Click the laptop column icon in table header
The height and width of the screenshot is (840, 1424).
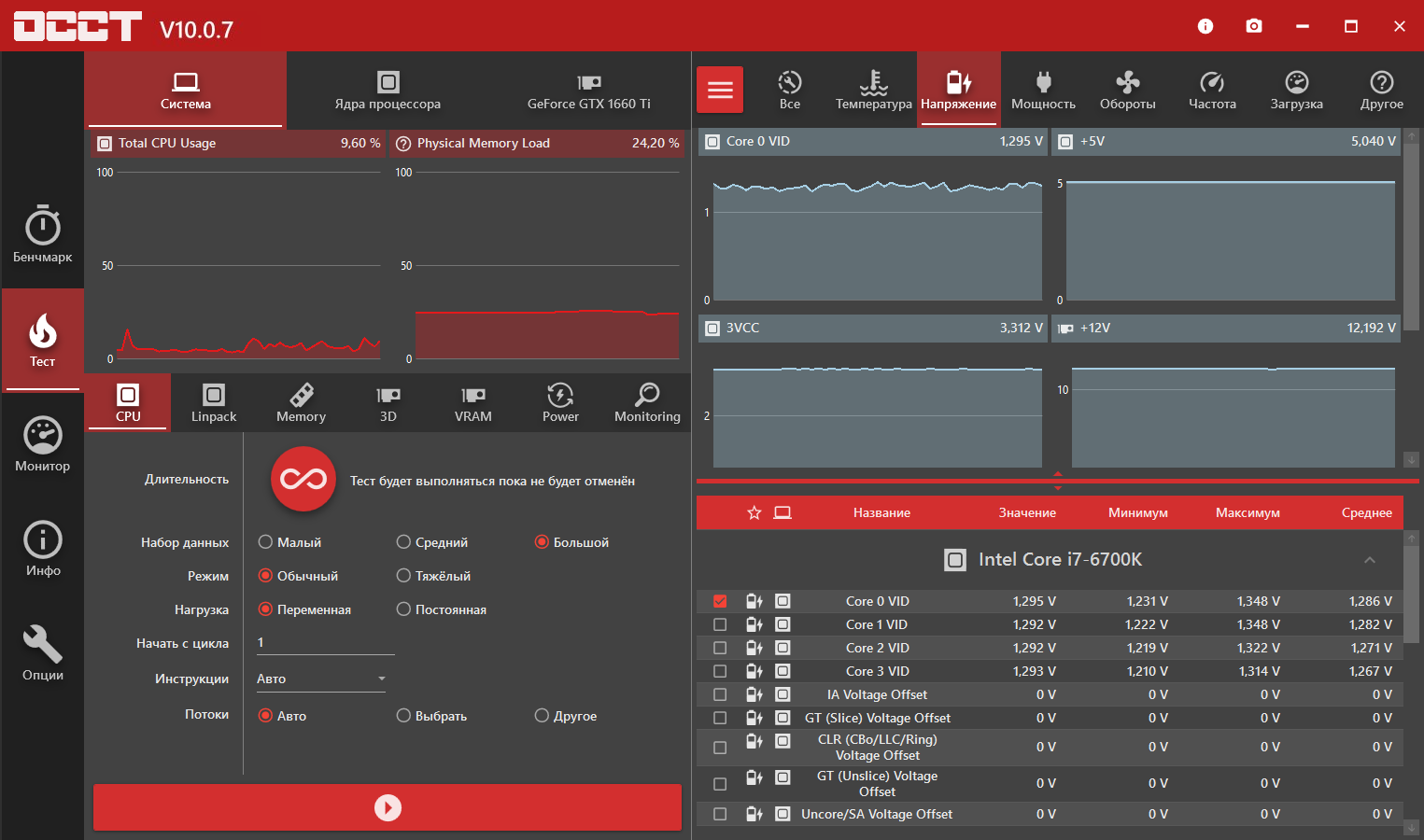tap(782, 512)
